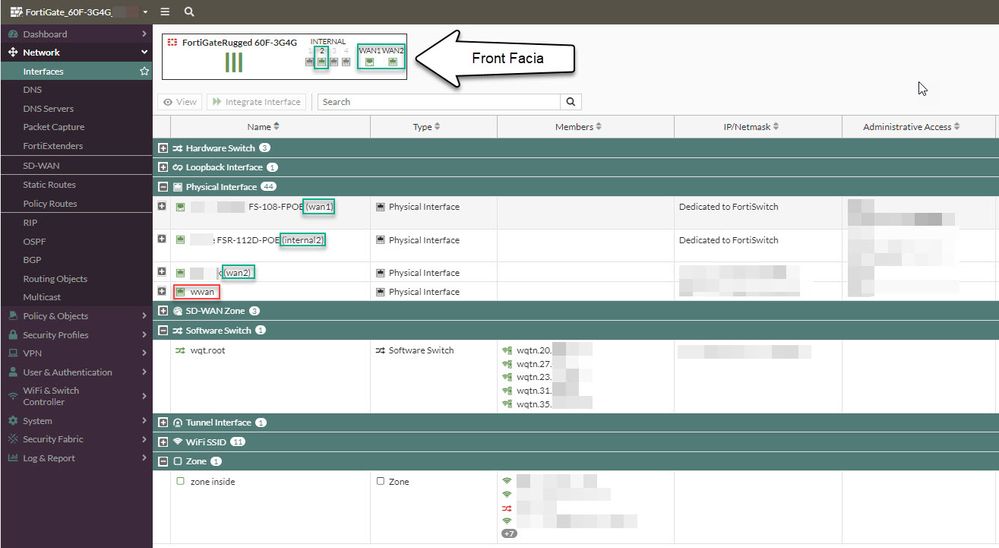Select the wqt.root software switch
The image size is (999, 548).
click(x=208, y=350)
